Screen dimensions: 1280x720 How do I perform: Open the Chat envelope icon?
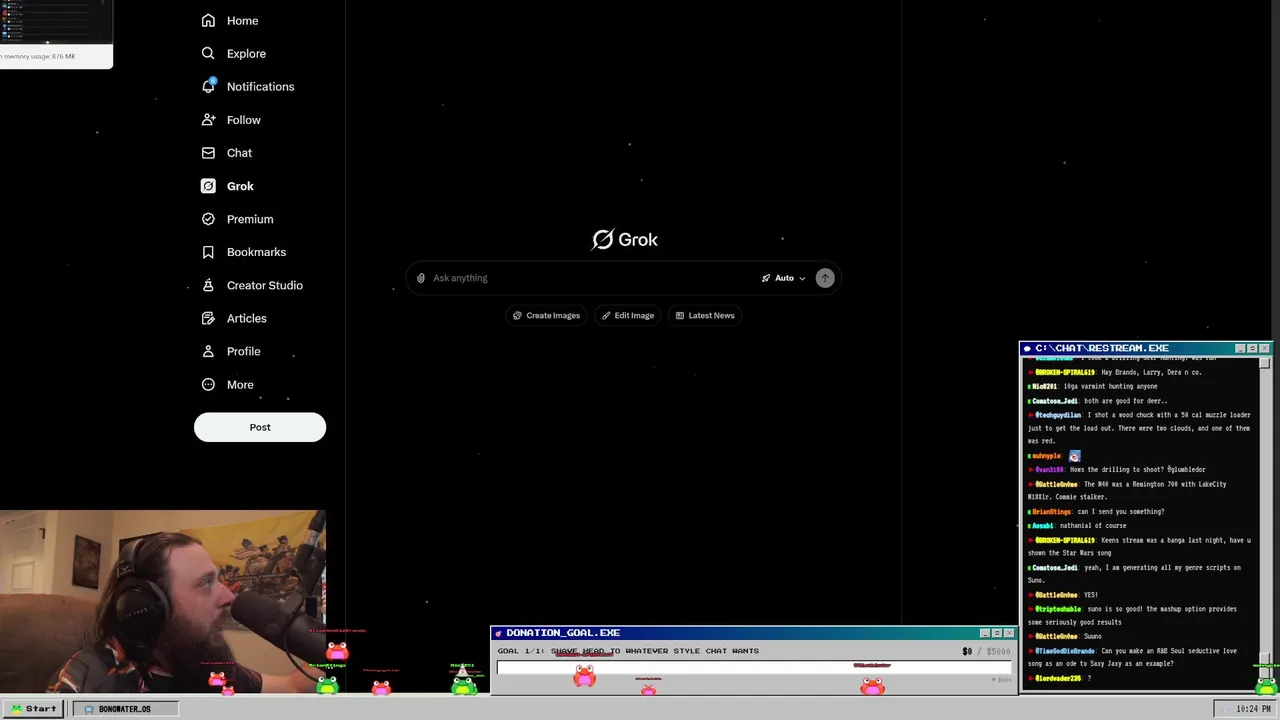[208, 152]
